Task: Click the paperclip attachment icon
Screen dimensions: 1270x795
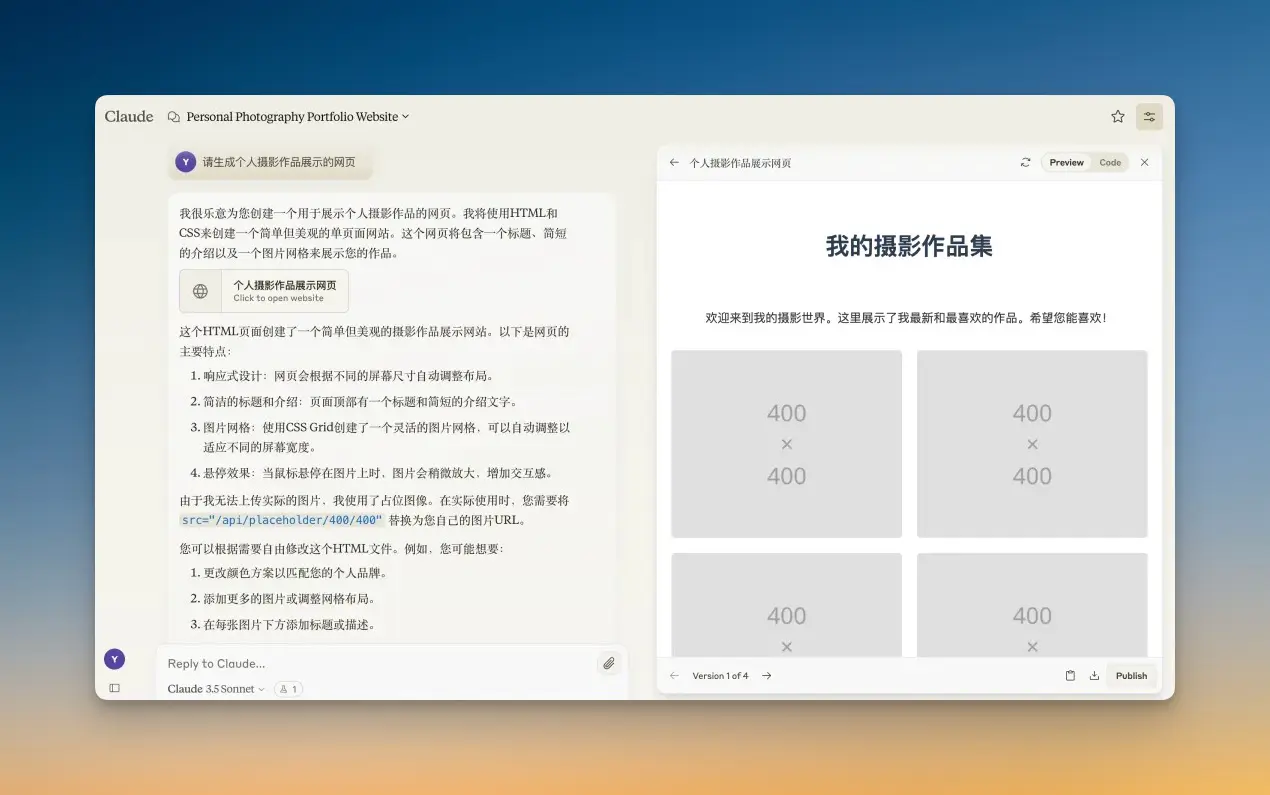Action: coord(608,663)
